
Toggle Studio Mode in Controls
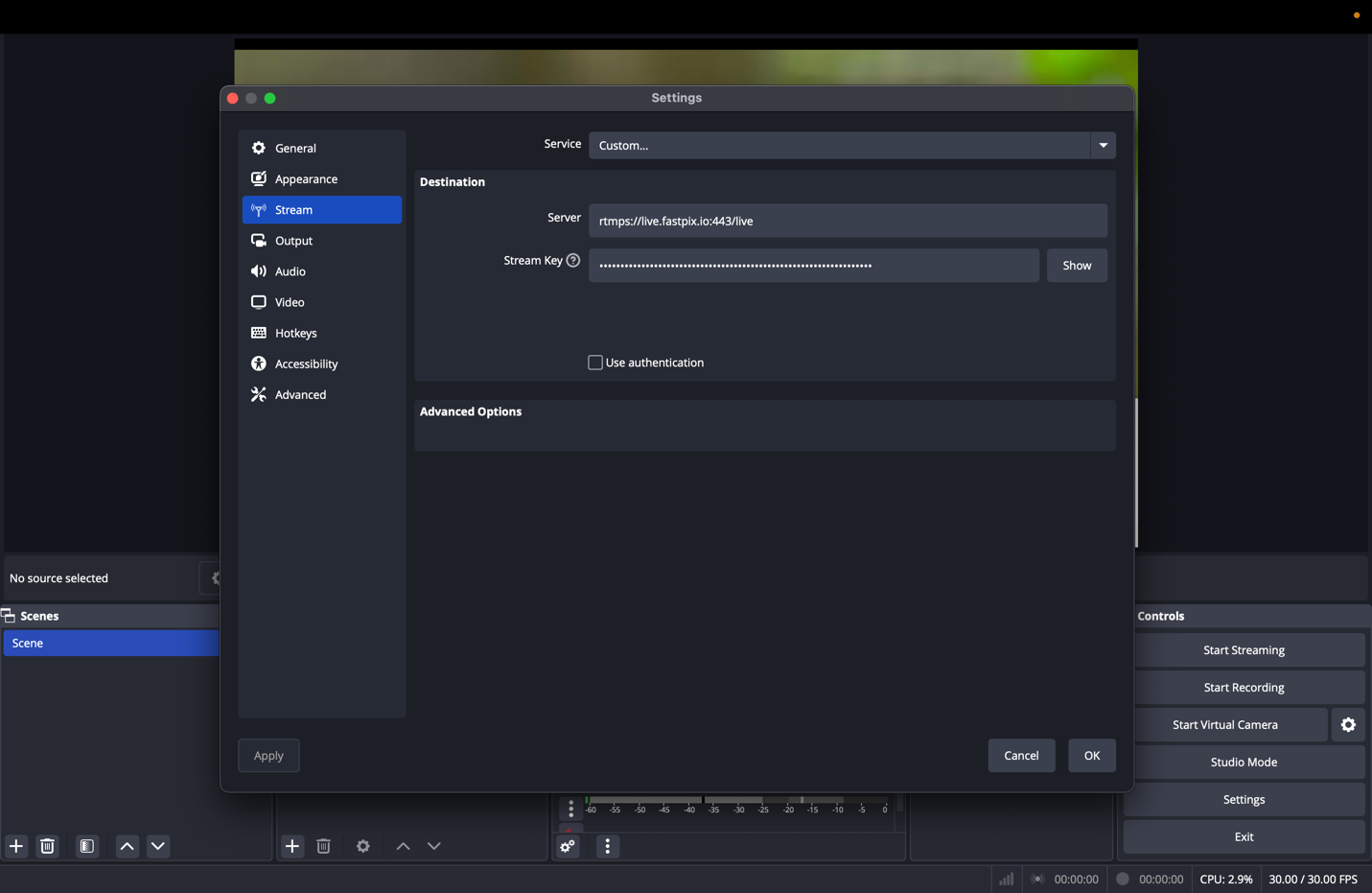(x=1244, y=762)
